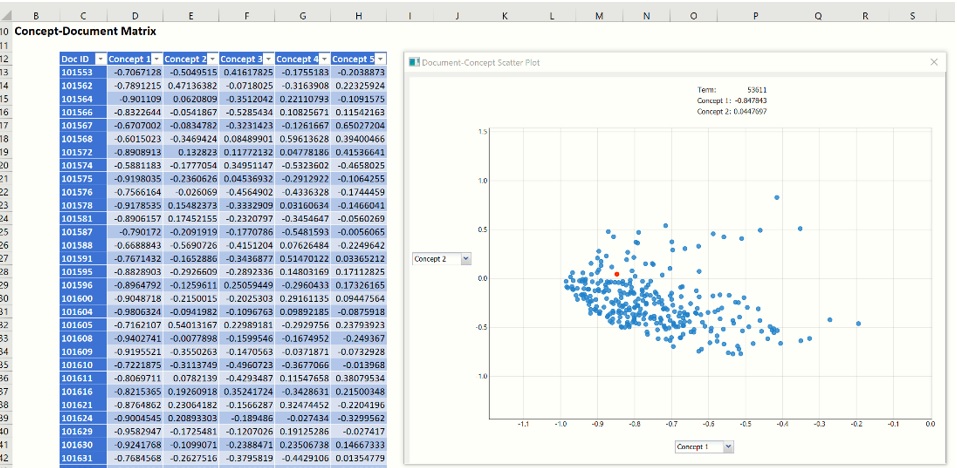Viewport: 957px width, 468px height.
Task: Expand the Concept 3 column filter
Action: pos(267,59)
